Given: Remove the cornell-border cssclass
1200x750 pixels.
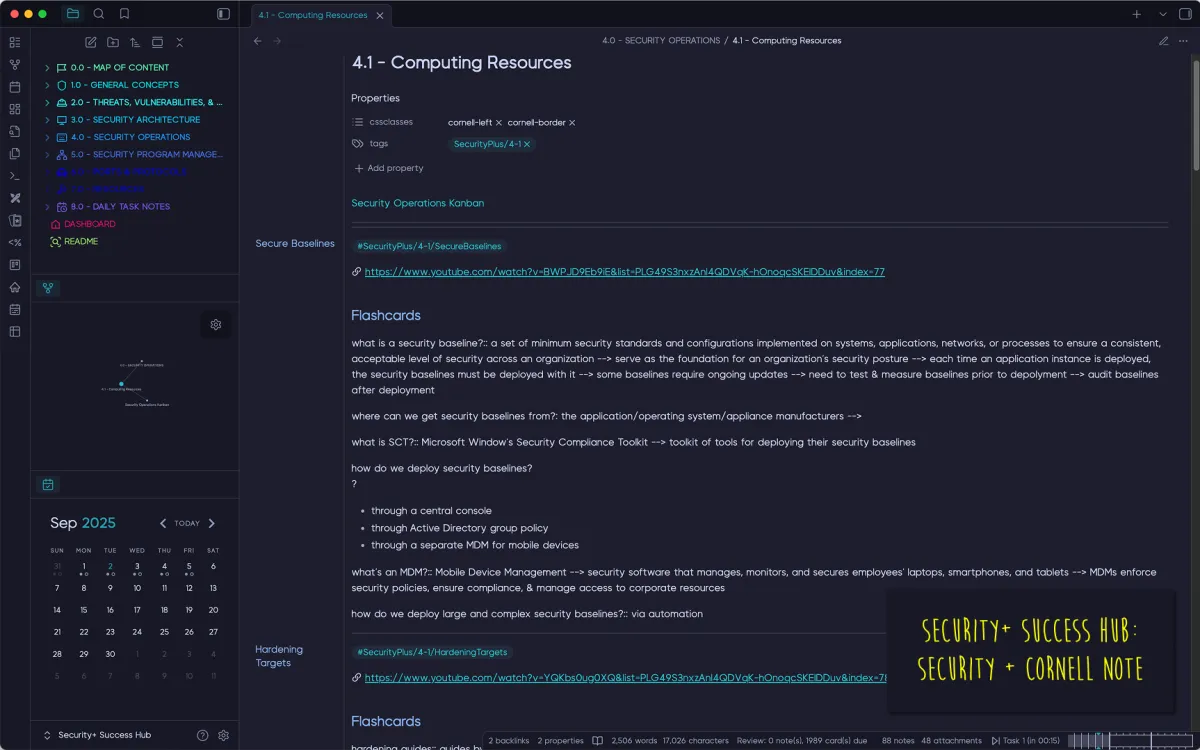Looking at the screenshot, I should (x=572, y=123).
